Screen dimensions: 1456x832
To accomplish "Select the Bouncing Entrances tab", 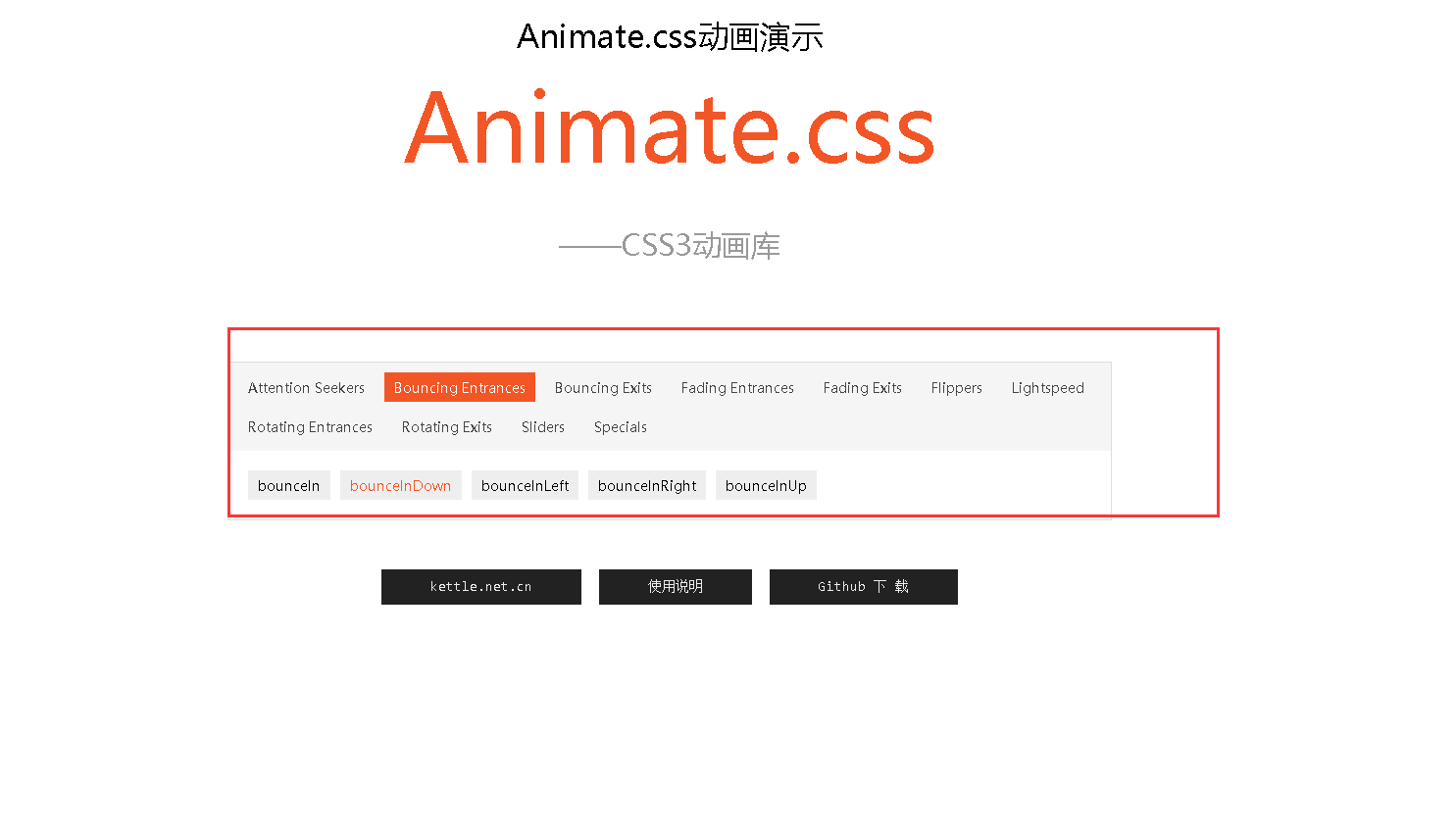I will [x=460, y=388].
